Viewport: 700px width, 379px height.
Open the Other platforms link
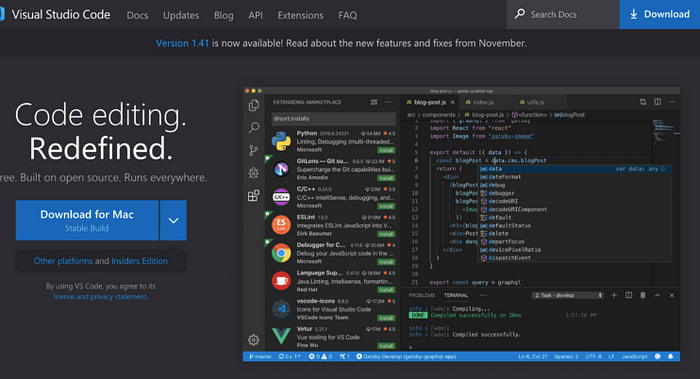click(63, 261)
